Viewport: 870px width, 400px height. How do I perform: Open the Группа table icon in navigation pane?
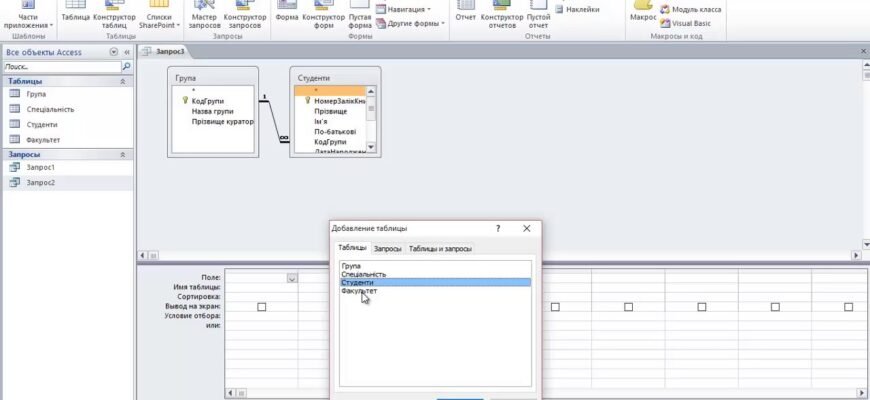click(x=15, y=94)
